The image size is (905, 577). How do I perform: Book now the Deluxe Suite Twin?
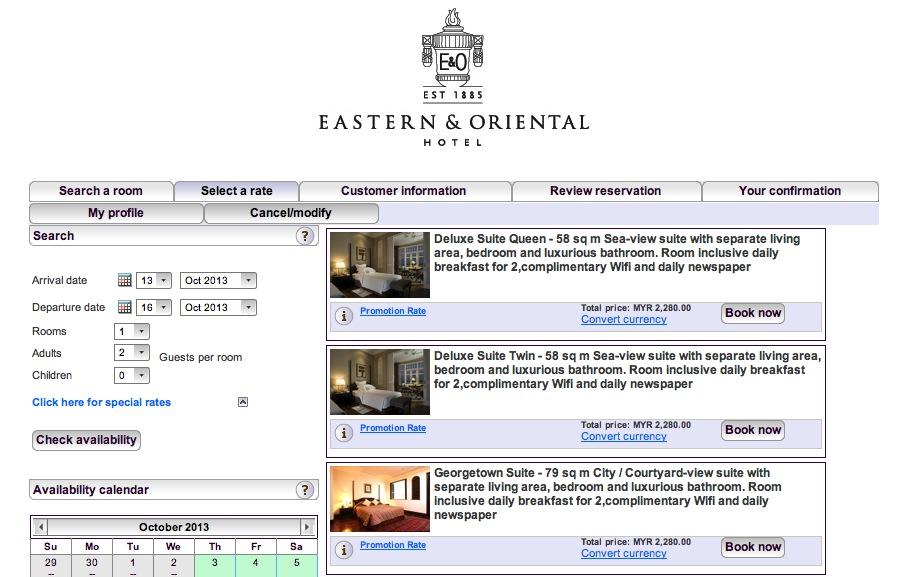tap(753, 430)
